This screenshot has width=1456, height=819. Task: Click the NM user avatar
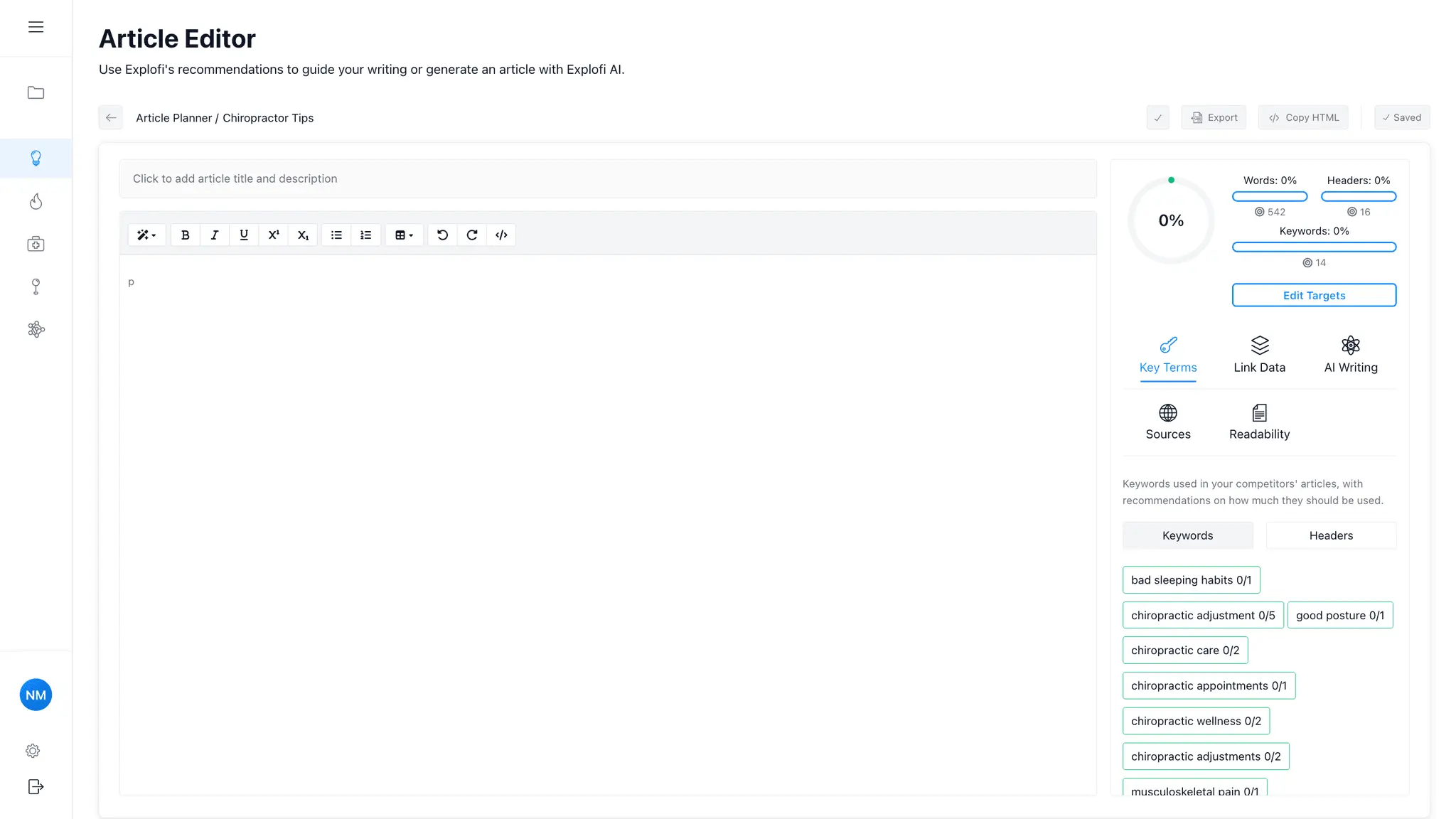coord(36,695)
